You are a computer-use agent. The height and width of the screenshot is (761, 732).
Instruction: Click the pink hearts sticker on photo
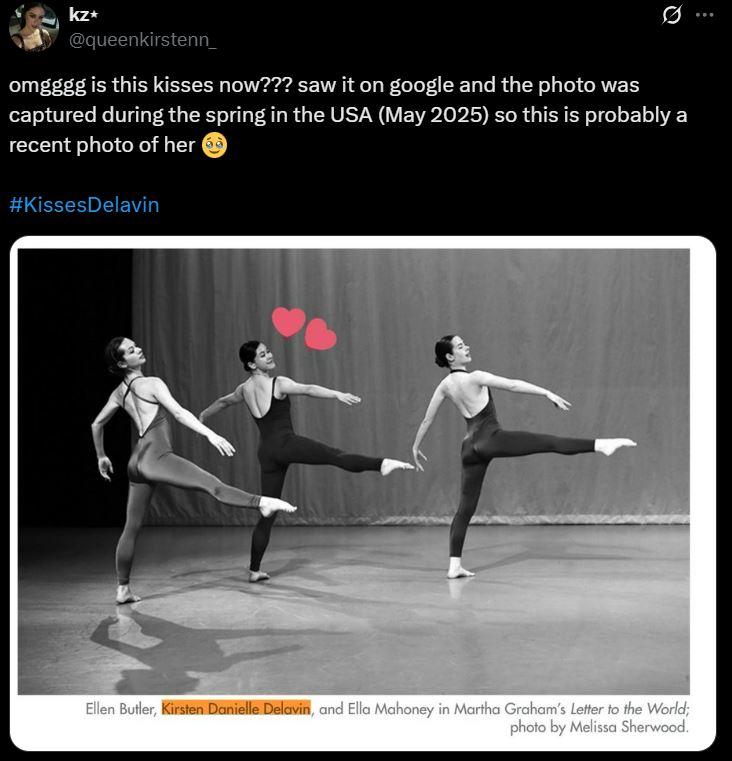point(304,328)
